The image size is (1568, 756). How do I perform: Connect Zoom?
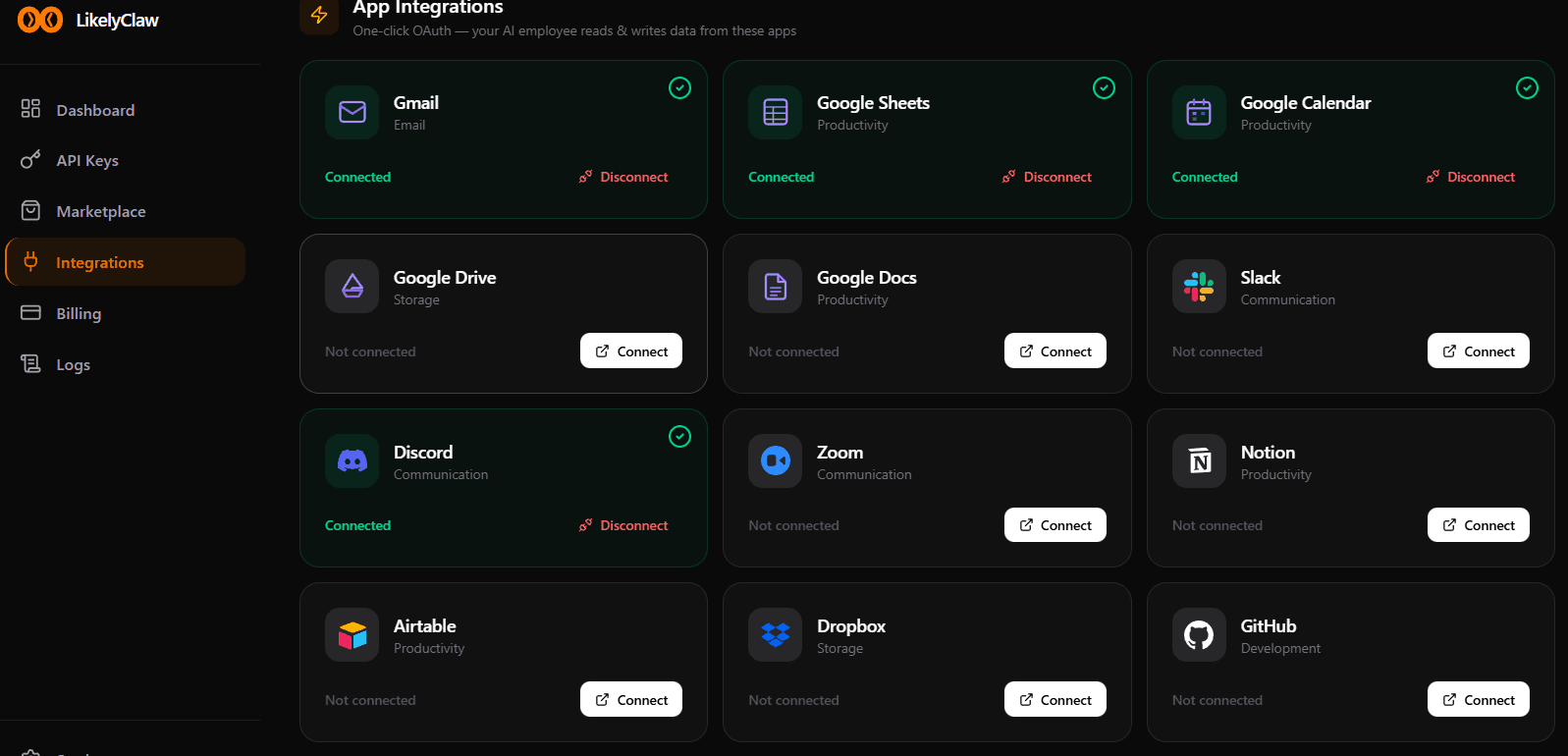[x=1054, y=525]
